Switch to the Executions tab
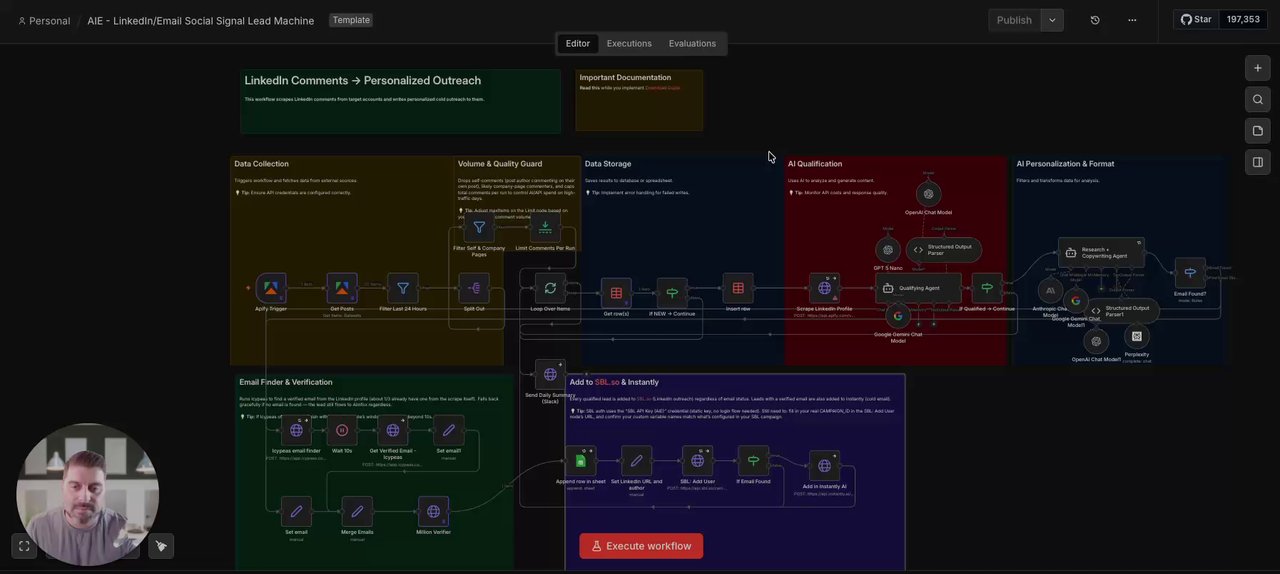1280x574 pixels. point(629,43)
